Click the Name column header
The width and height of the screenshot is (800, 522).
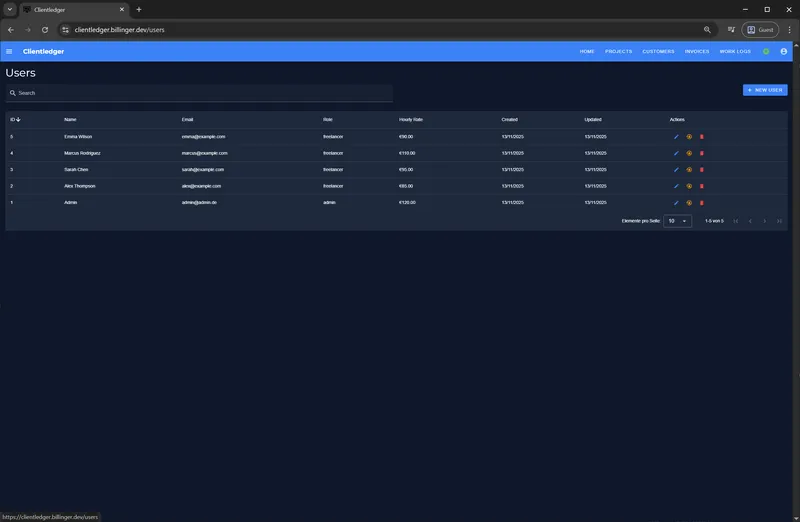tap(70, 119)
